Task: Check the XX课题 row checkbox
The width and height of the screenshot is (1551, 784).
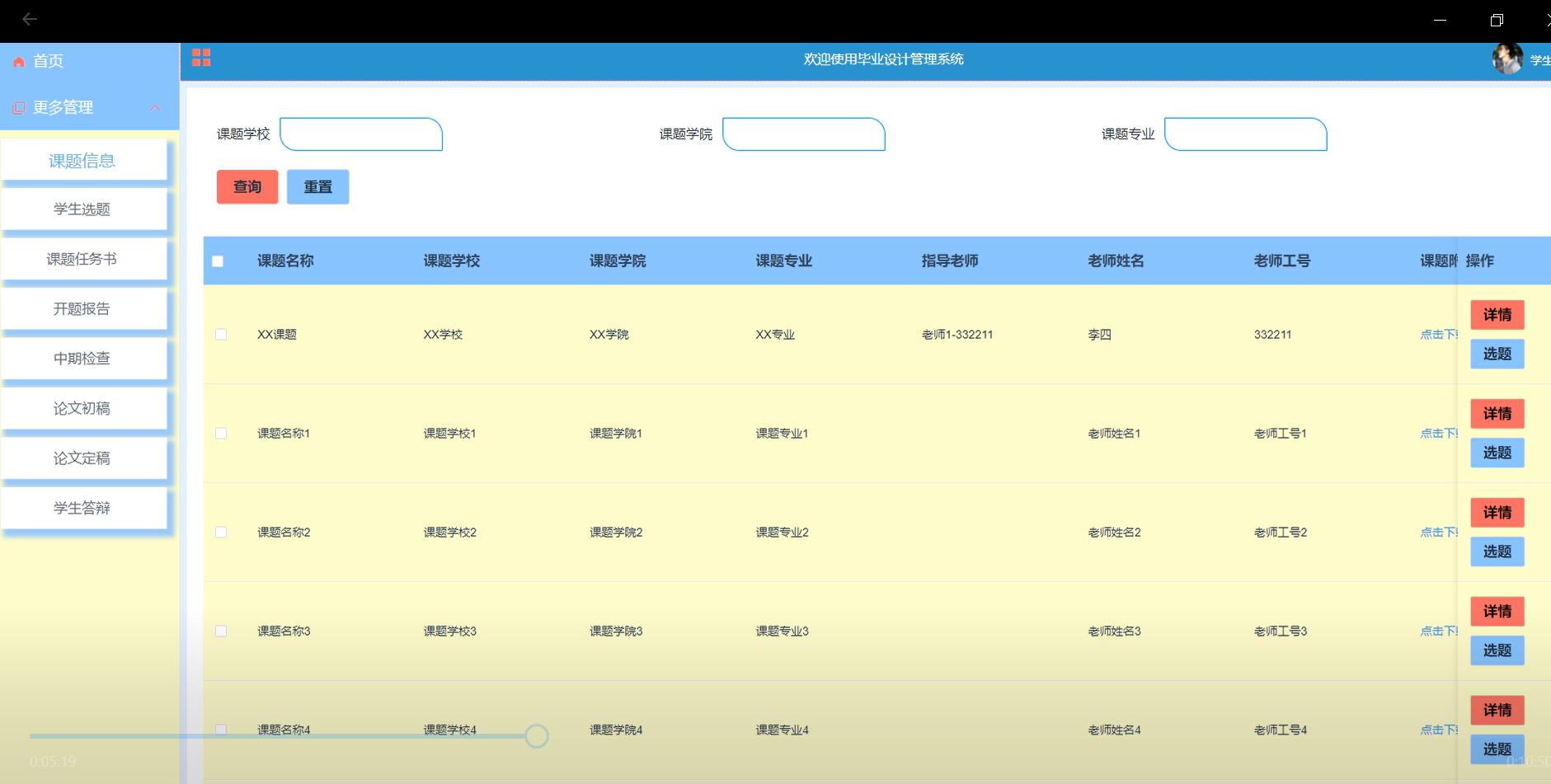Action: 221,335
